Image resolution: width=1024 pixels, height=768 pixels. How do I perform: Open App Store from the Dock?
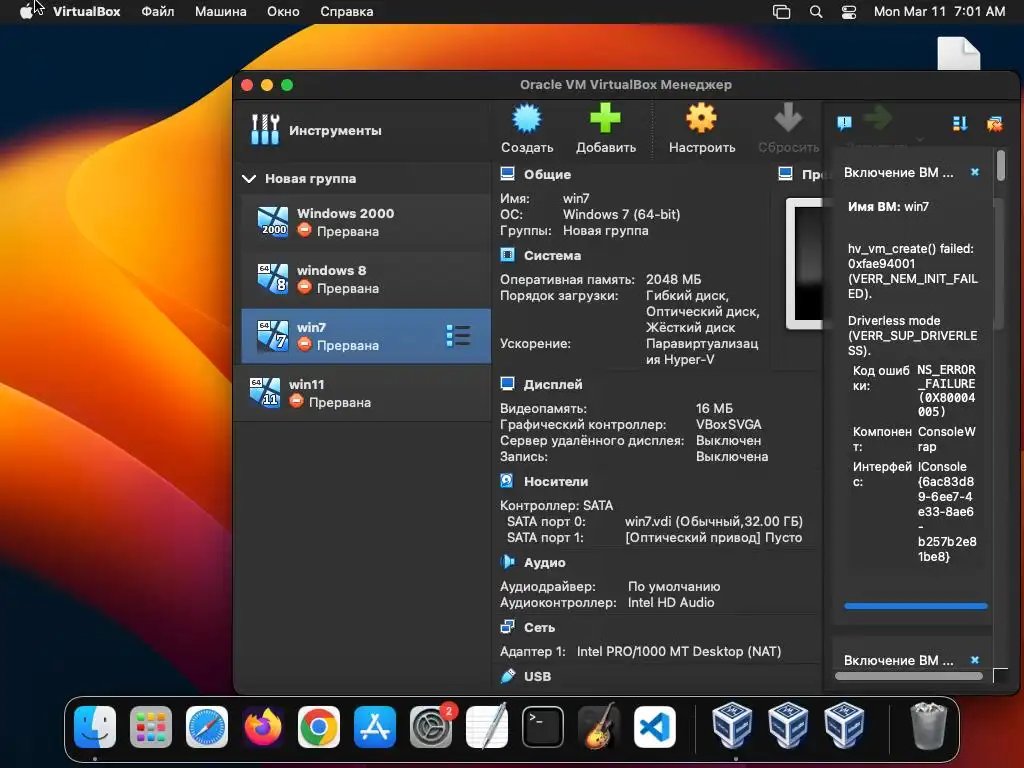(375, 727)
